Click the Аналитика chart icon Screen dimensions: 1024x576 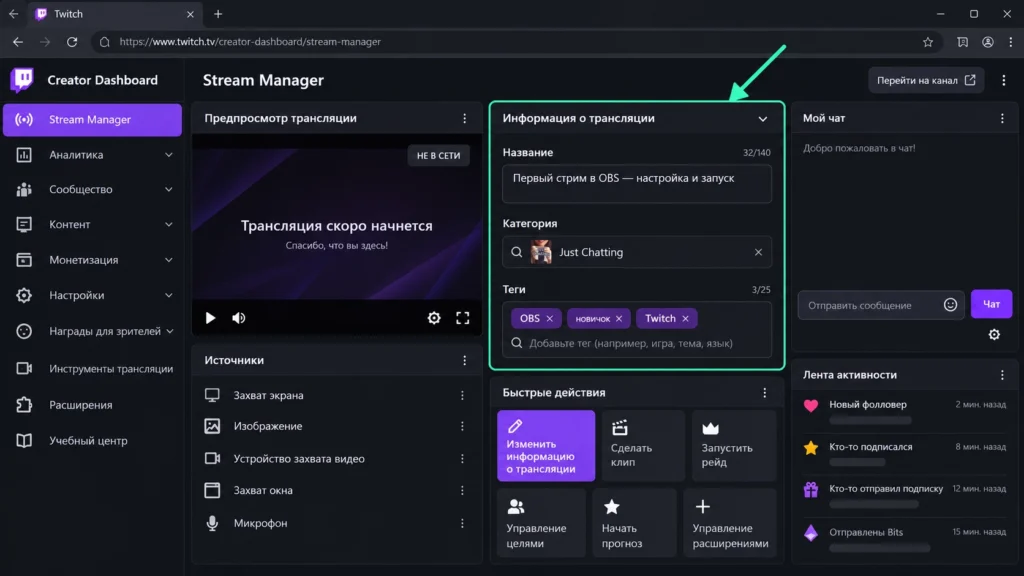[24, 155]
